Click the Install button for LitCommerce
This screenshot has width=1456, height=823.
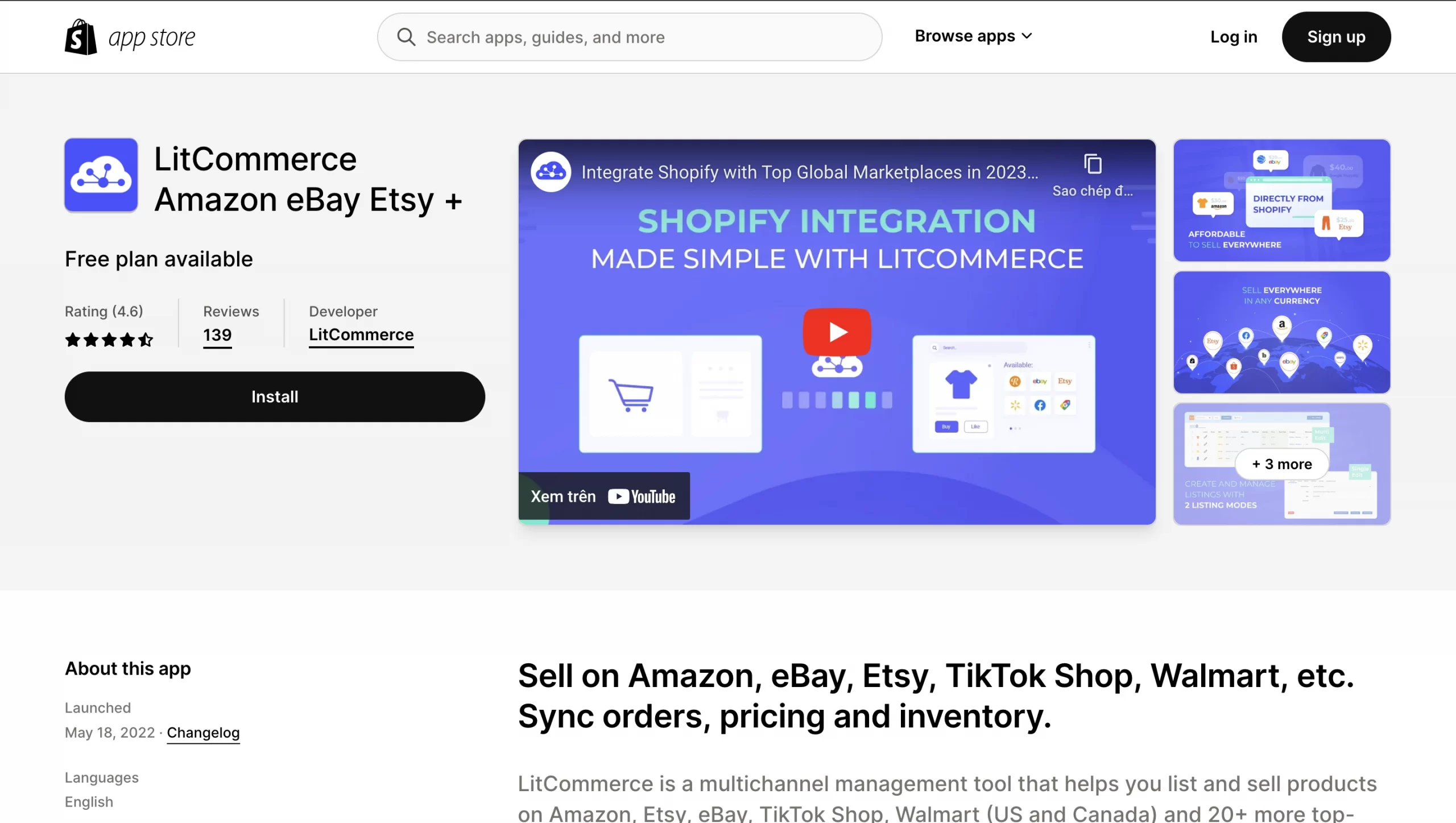[275, 396]
